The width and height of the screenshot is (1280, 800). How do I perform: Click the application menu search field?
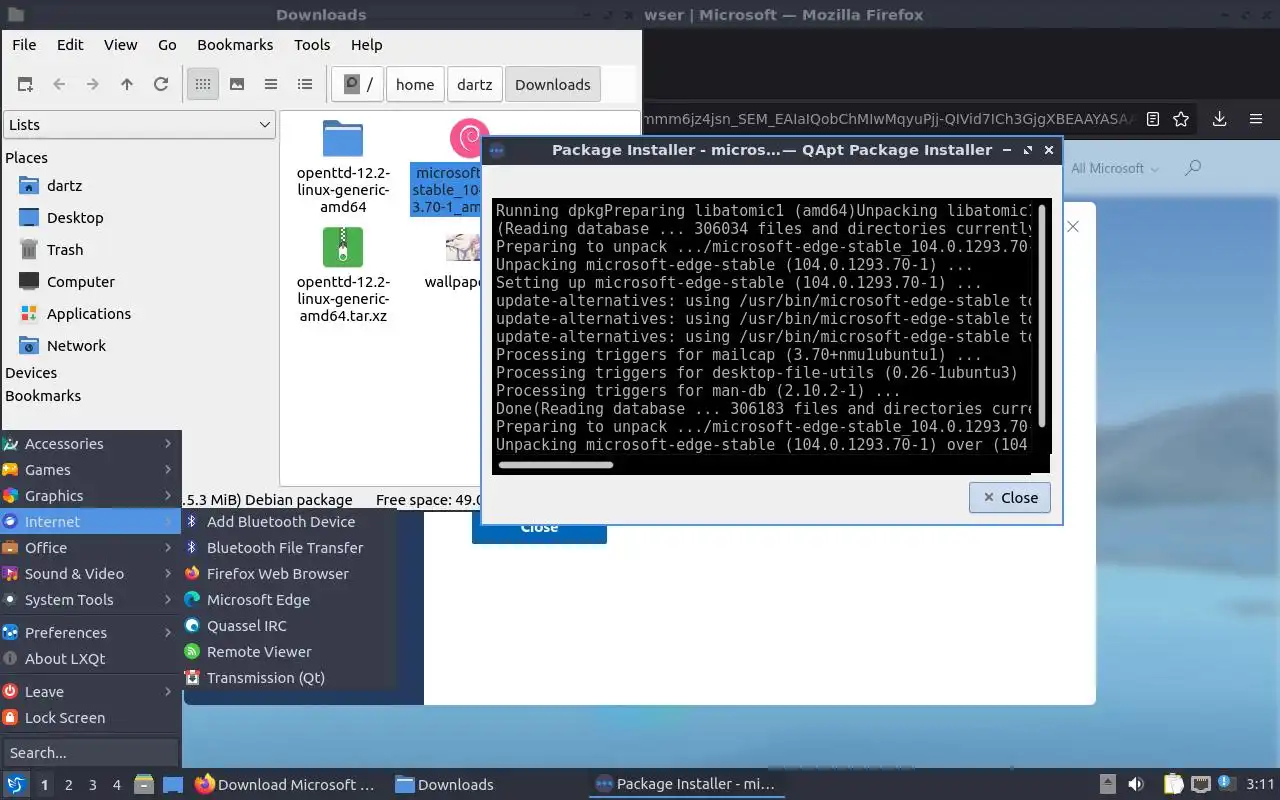[x=90, y=752]
